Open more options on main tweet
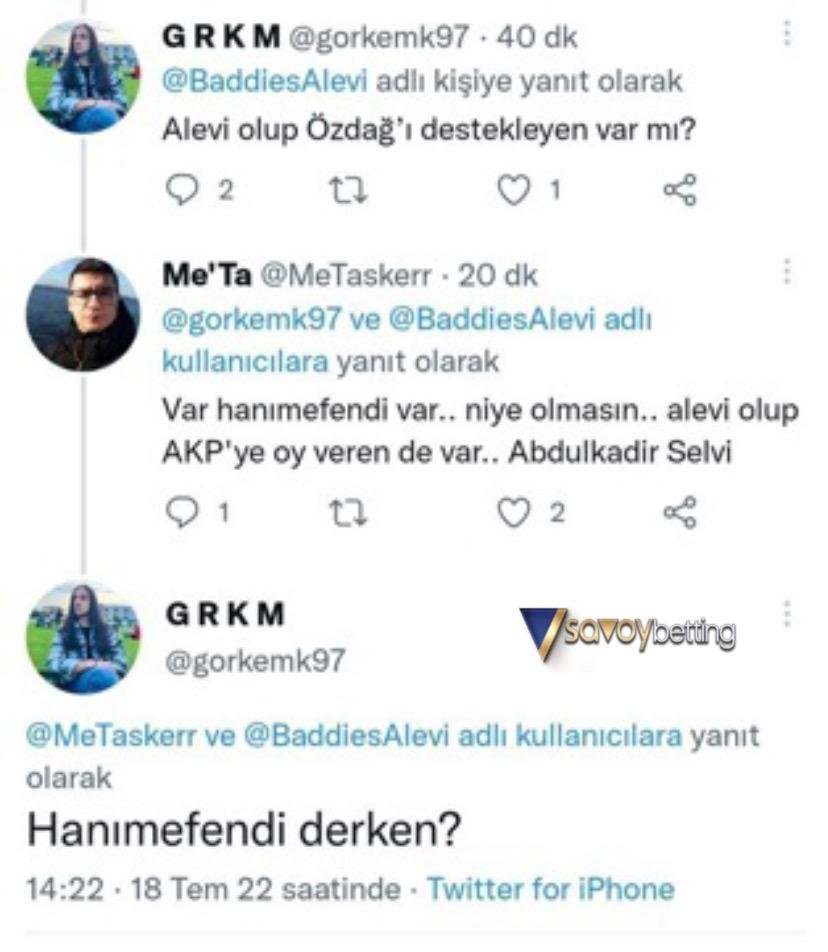The width and height of the screenshot is (828, 952). (x=788, y=612)
